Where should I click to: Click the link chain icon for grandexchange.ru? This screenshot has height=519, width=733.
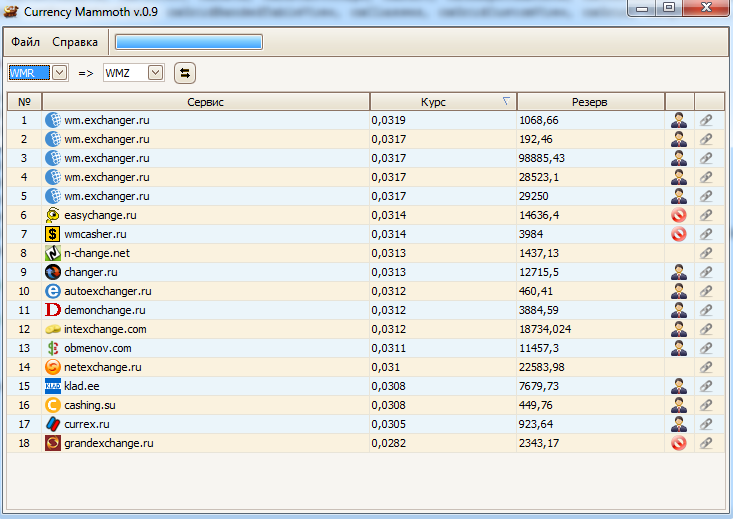click(x=706, y=443)
